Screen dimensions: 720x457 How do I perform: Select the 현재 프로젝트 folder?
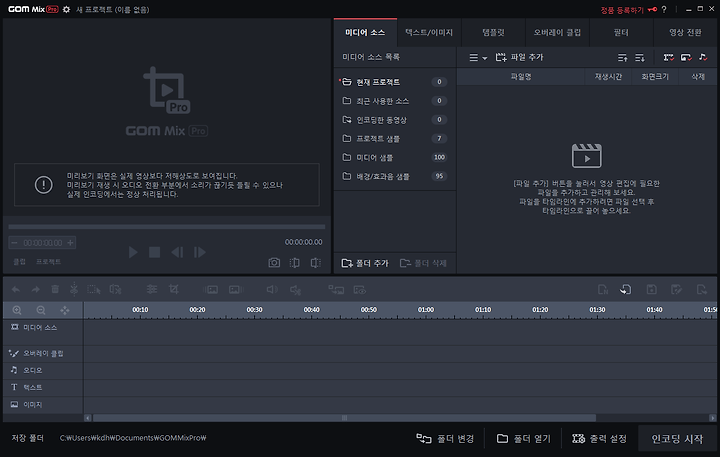pos(394,82)
